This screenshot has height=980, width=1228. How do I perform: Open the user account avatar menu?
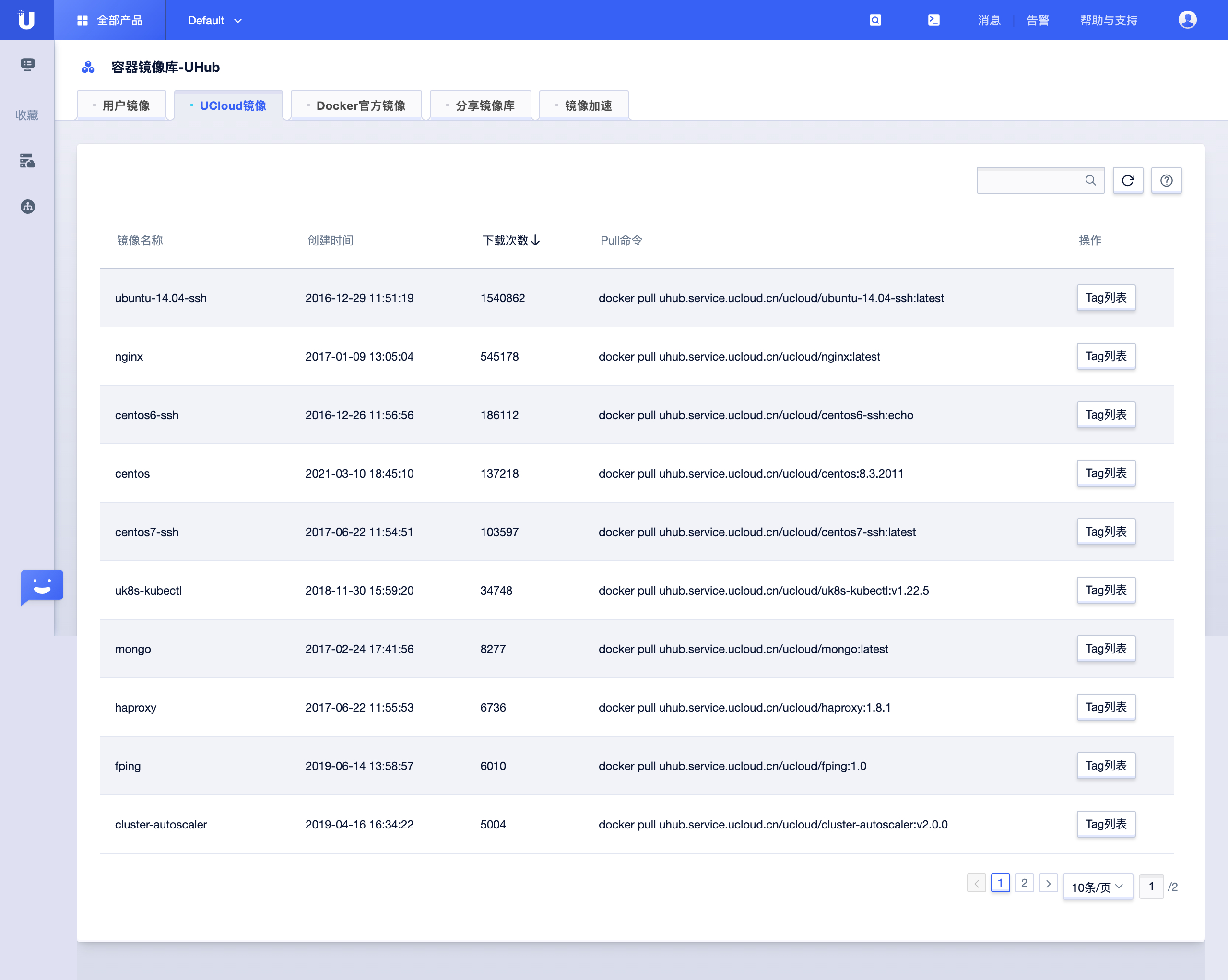tap(1188, 20)
